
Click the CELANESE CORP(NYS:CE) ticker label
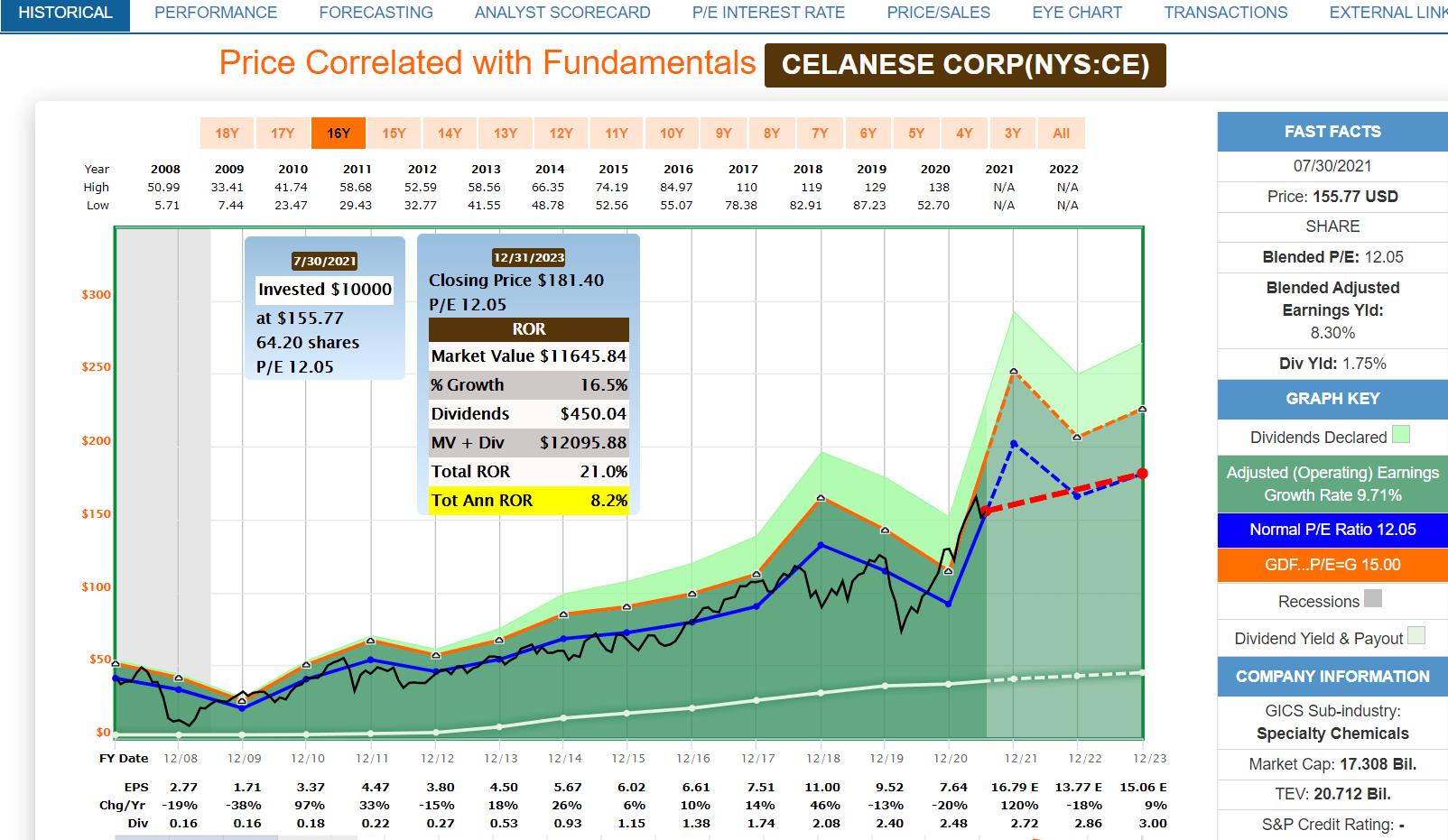(x=965, y=65)
